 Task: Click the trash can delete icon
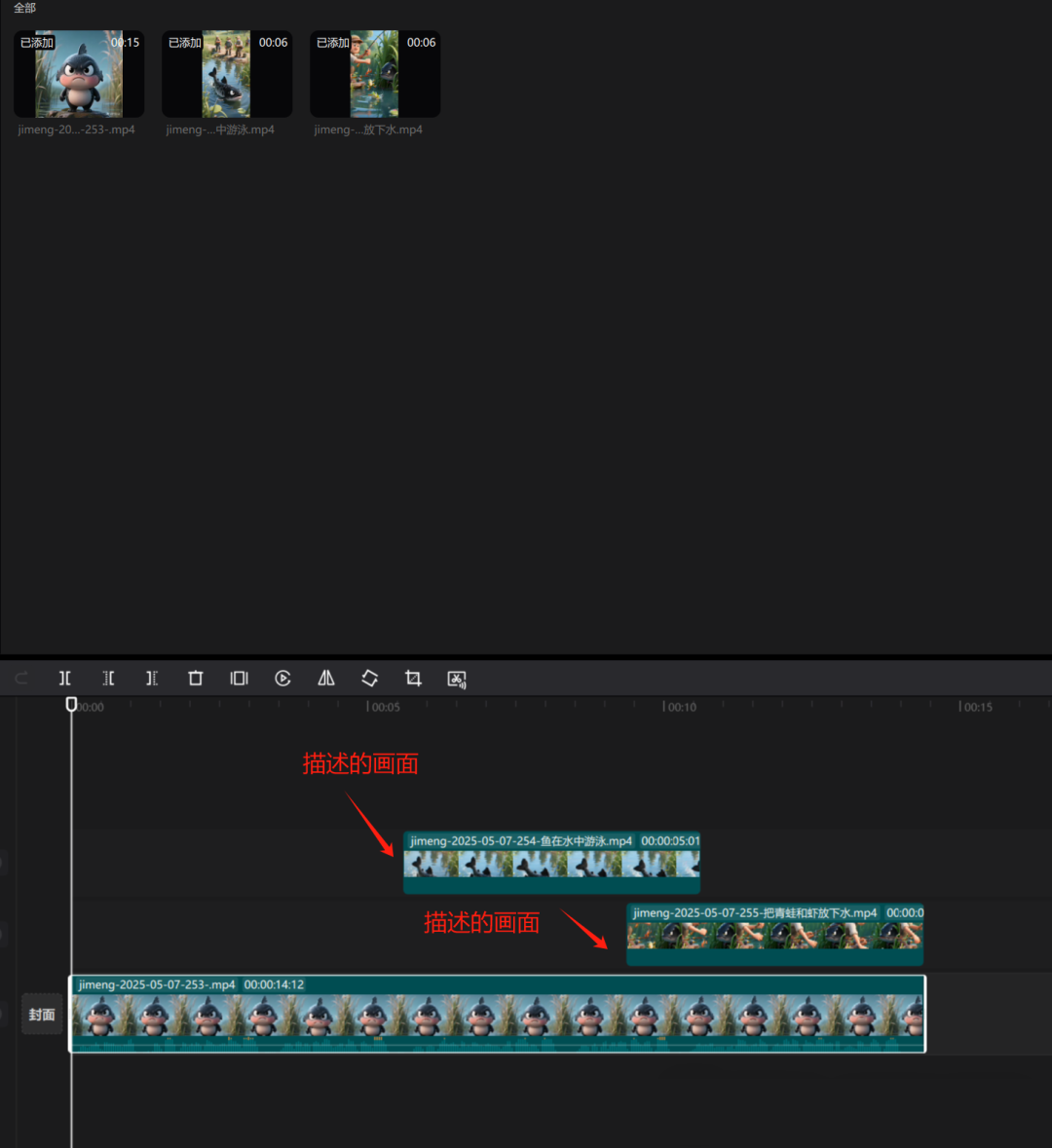tap(196, 678)
